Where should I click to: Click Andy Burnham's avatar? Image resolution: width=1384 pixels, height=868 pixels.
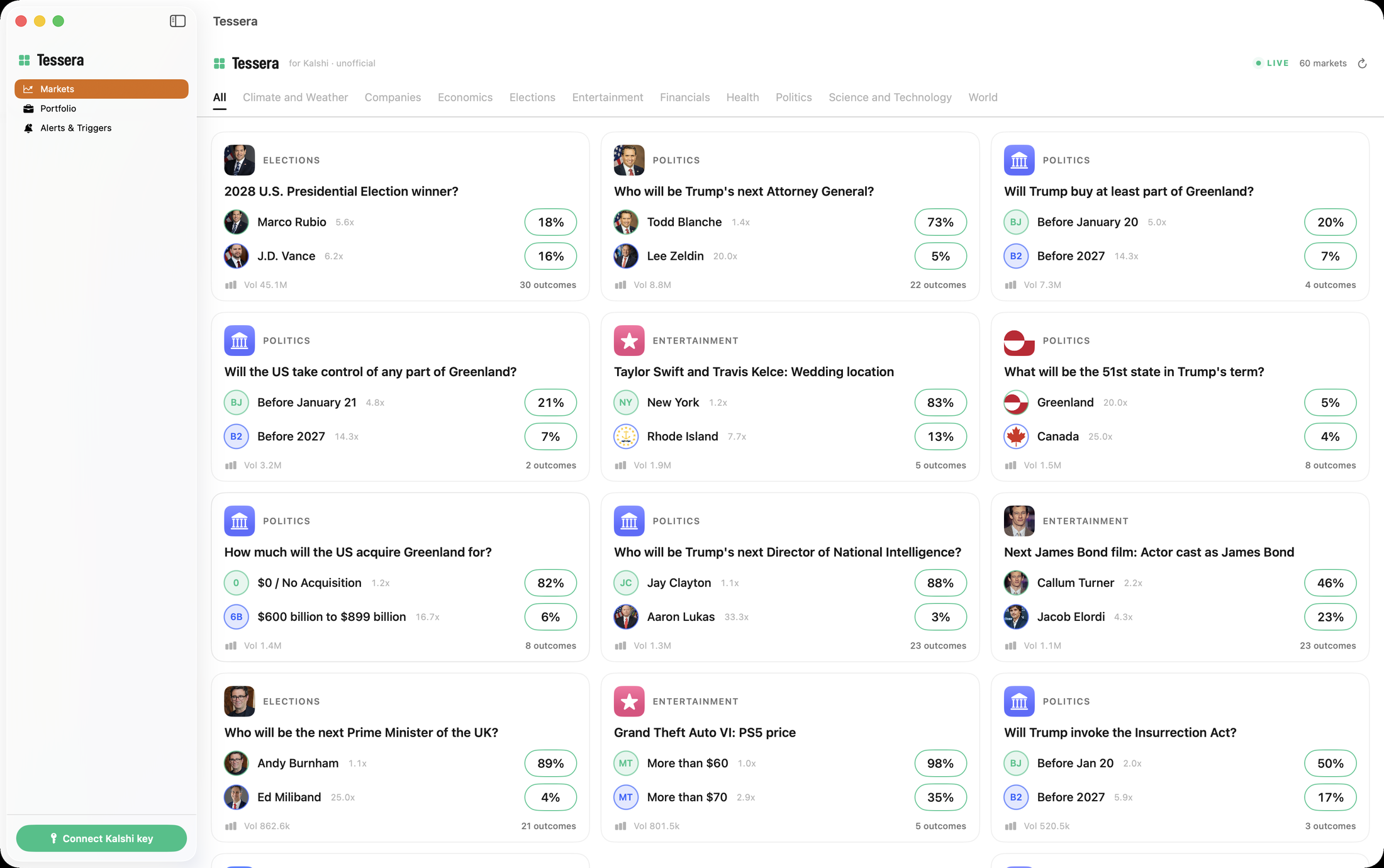click(236, 764)
